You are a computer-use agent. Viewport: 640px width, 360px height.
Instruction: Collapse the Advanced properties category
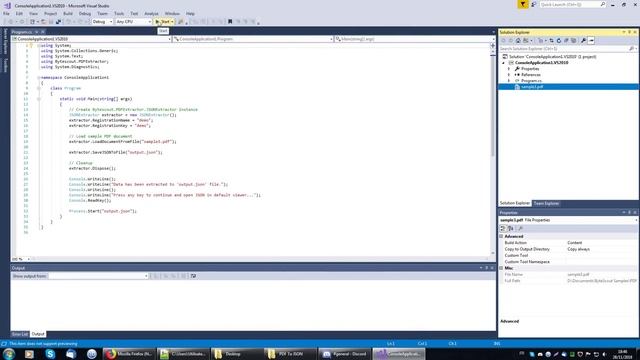501,236
